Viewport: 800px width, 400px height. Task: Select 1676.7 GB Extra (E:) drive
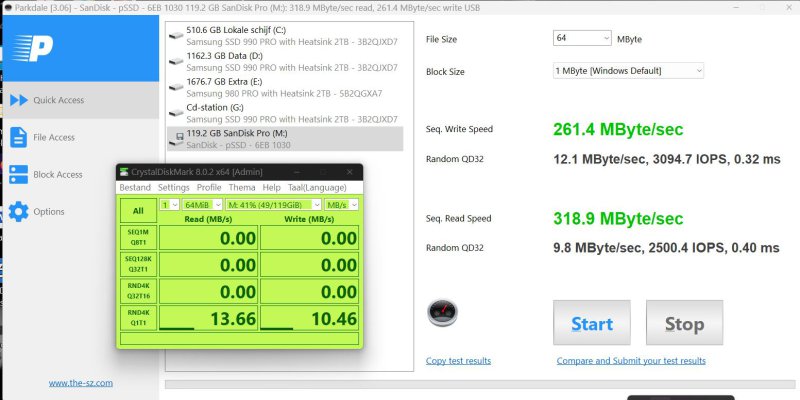click(x=286, y=87)
